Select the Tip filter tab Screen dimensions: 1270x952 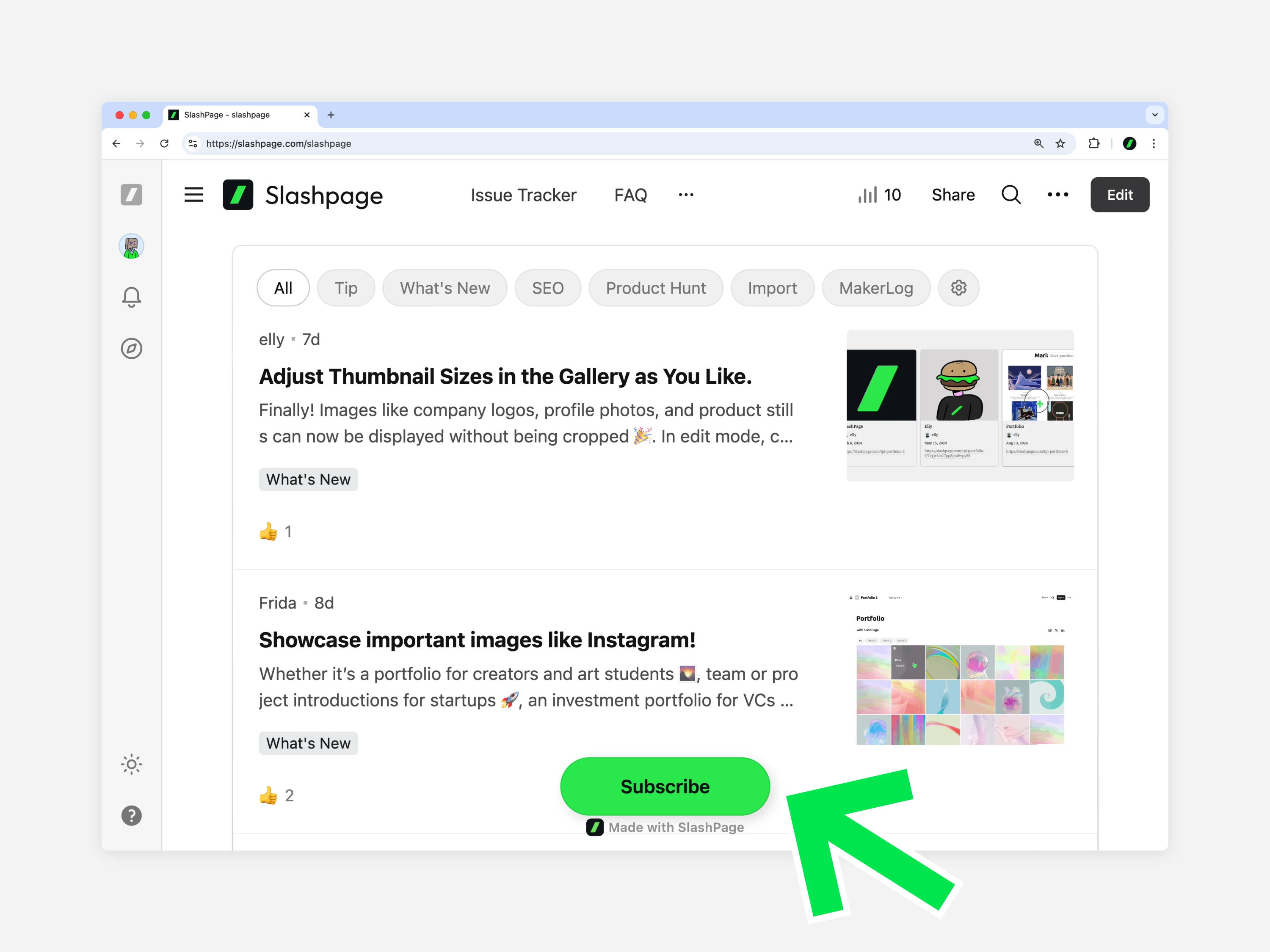346,287
